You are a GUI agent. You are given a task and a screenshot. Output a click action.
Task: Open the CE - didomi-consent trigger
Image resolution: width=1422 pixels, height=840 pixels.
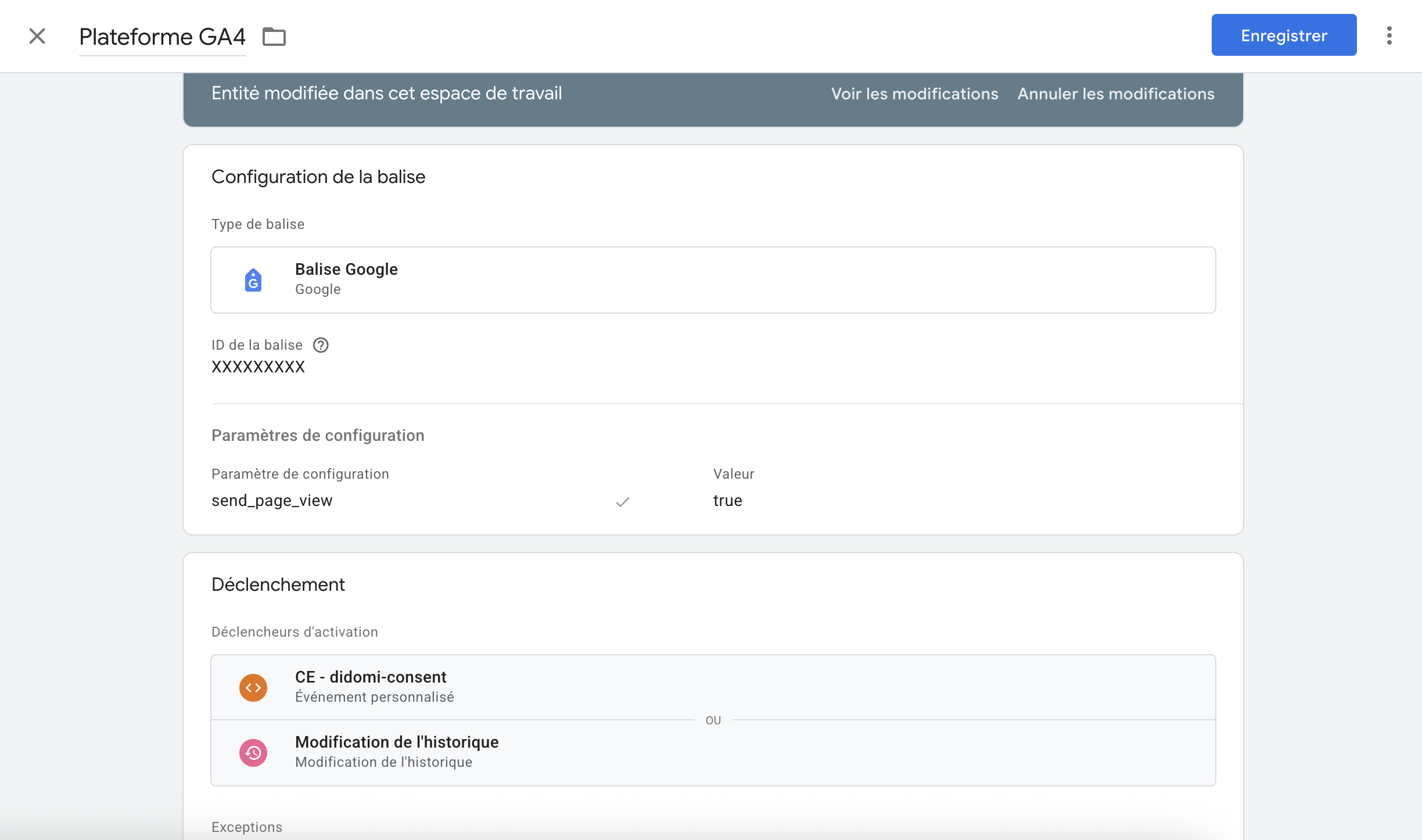point(713,687)
